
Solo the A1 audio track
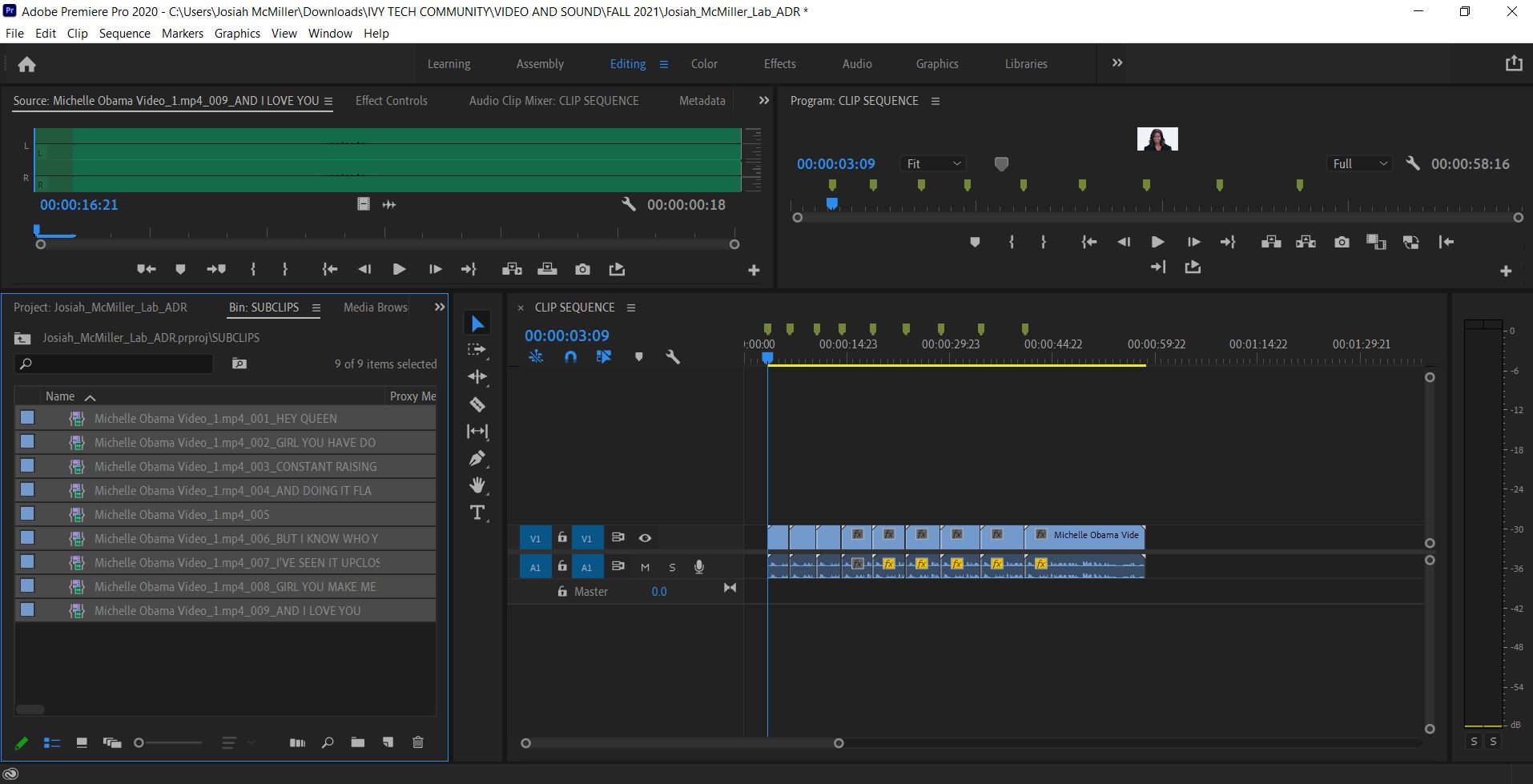tap(672, 566)
